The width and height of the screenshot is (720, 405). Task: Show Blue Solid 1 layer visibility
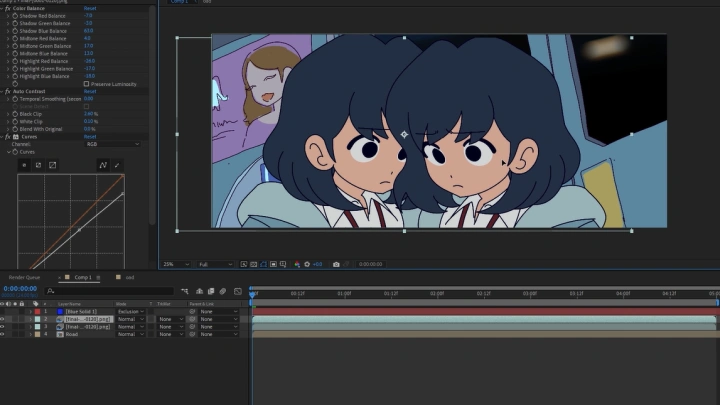click(2, 311)
